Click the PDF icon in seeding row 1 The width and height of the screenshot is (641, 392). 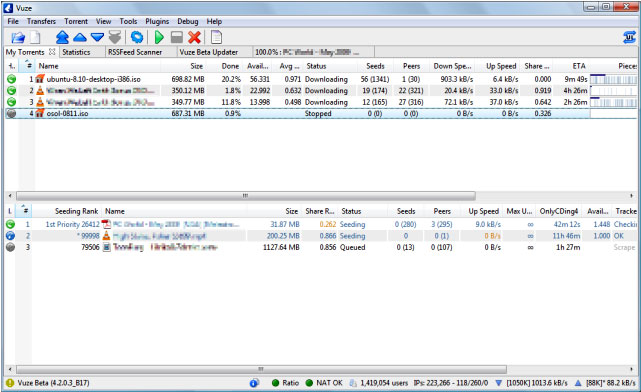point(106,224)
